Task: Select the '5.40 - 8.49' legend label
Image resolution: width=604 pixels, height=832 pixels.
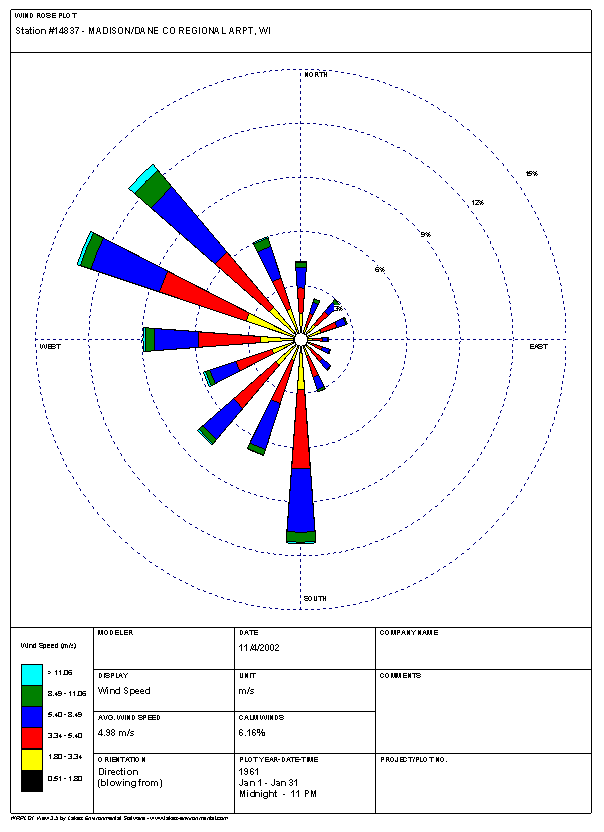Action: (65, 715)
